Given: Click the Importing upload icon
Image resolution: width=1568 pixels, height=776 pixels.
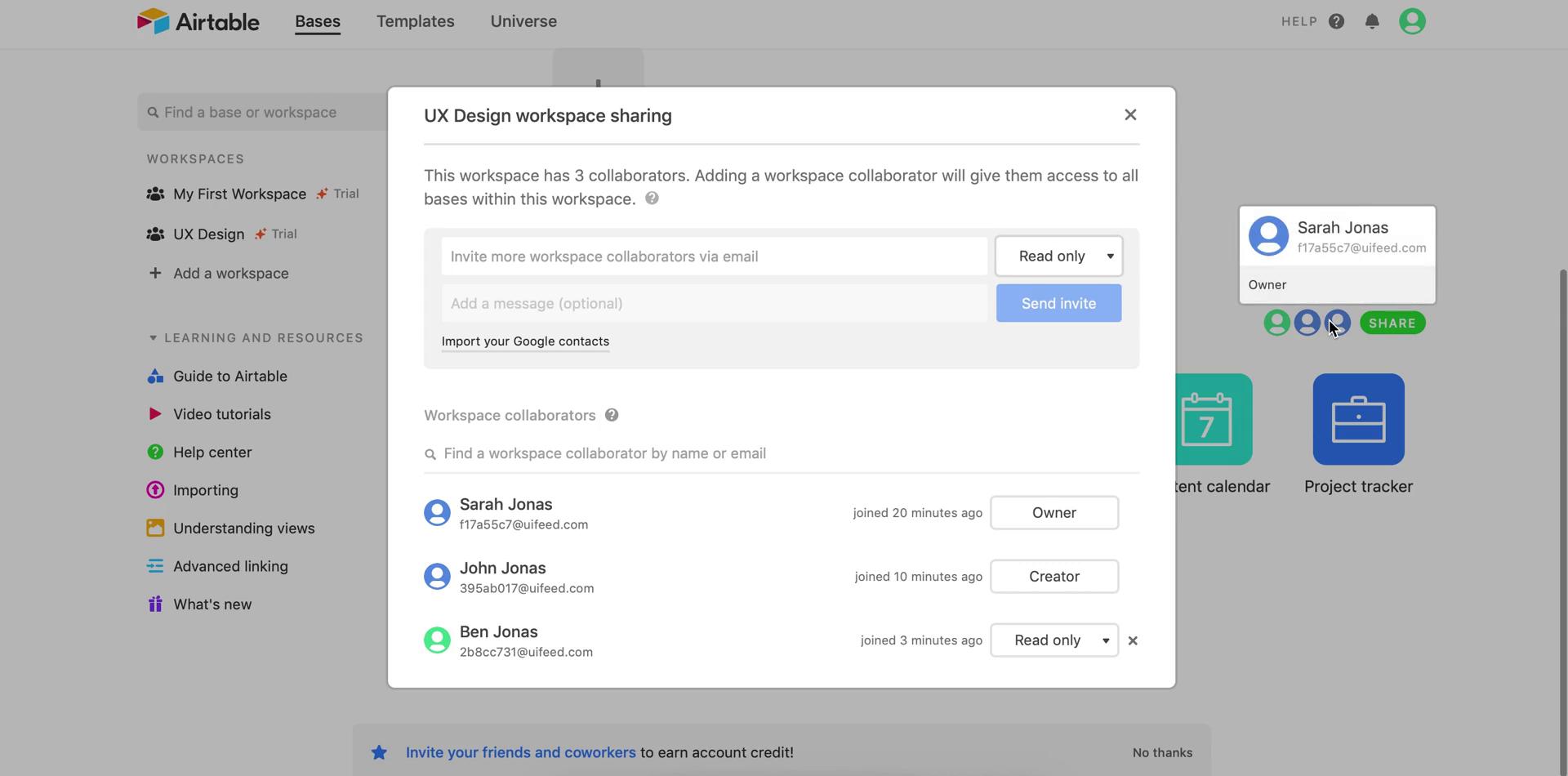Looking at the screenshot, I should point(155,490).
